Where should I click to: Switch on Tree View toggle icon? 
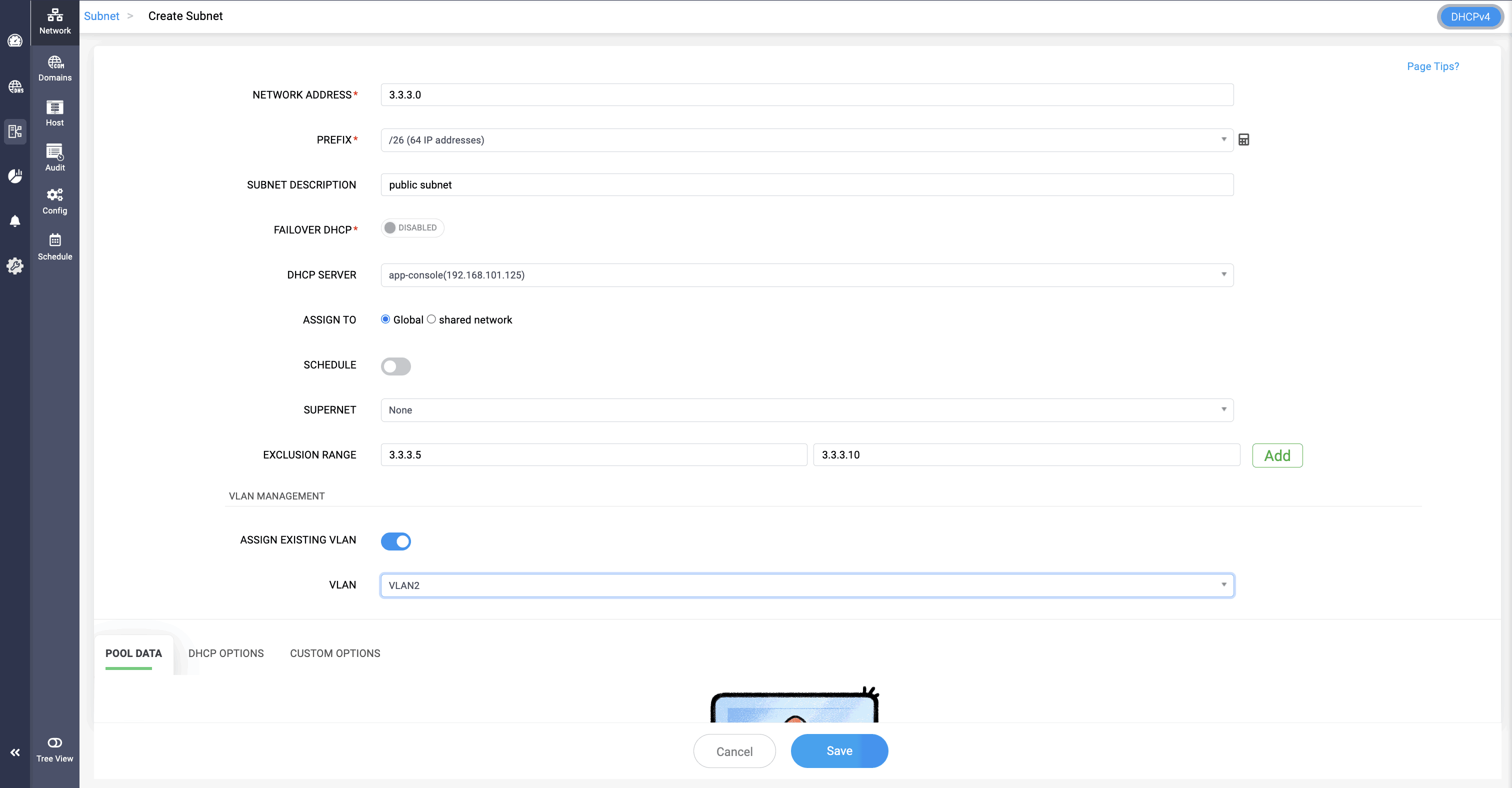[54, 743]
